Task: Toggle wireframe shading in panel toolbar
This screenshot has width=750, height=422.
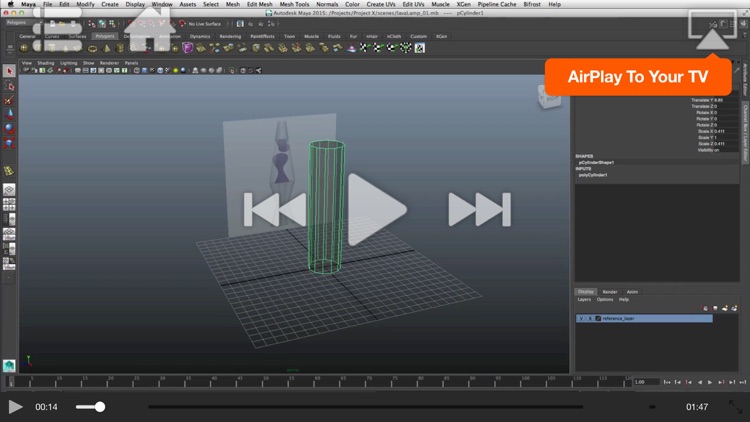Action: (x=137, y=70)
